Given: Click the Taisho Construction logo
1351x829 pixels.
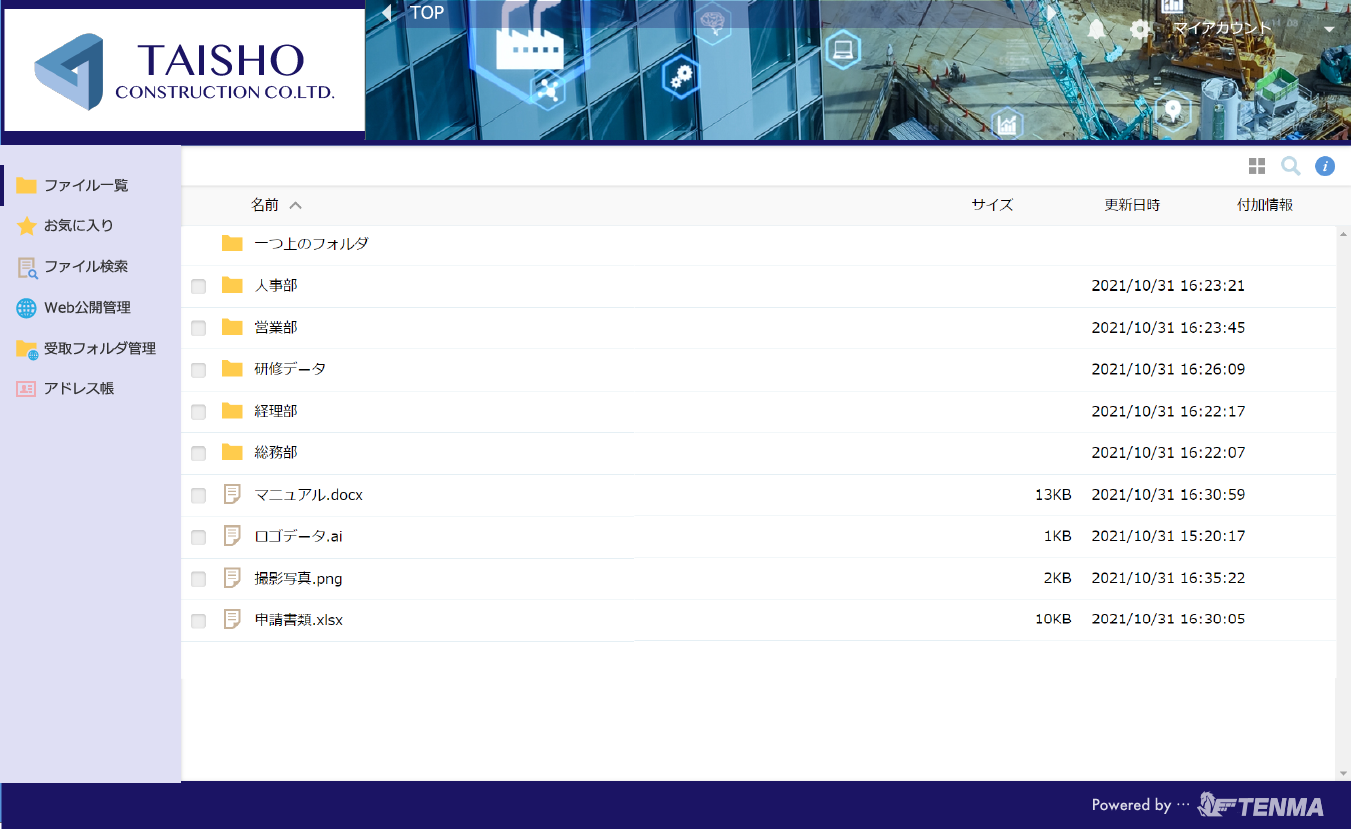Looking at the screenshot, I should click(x=184, y=70).
